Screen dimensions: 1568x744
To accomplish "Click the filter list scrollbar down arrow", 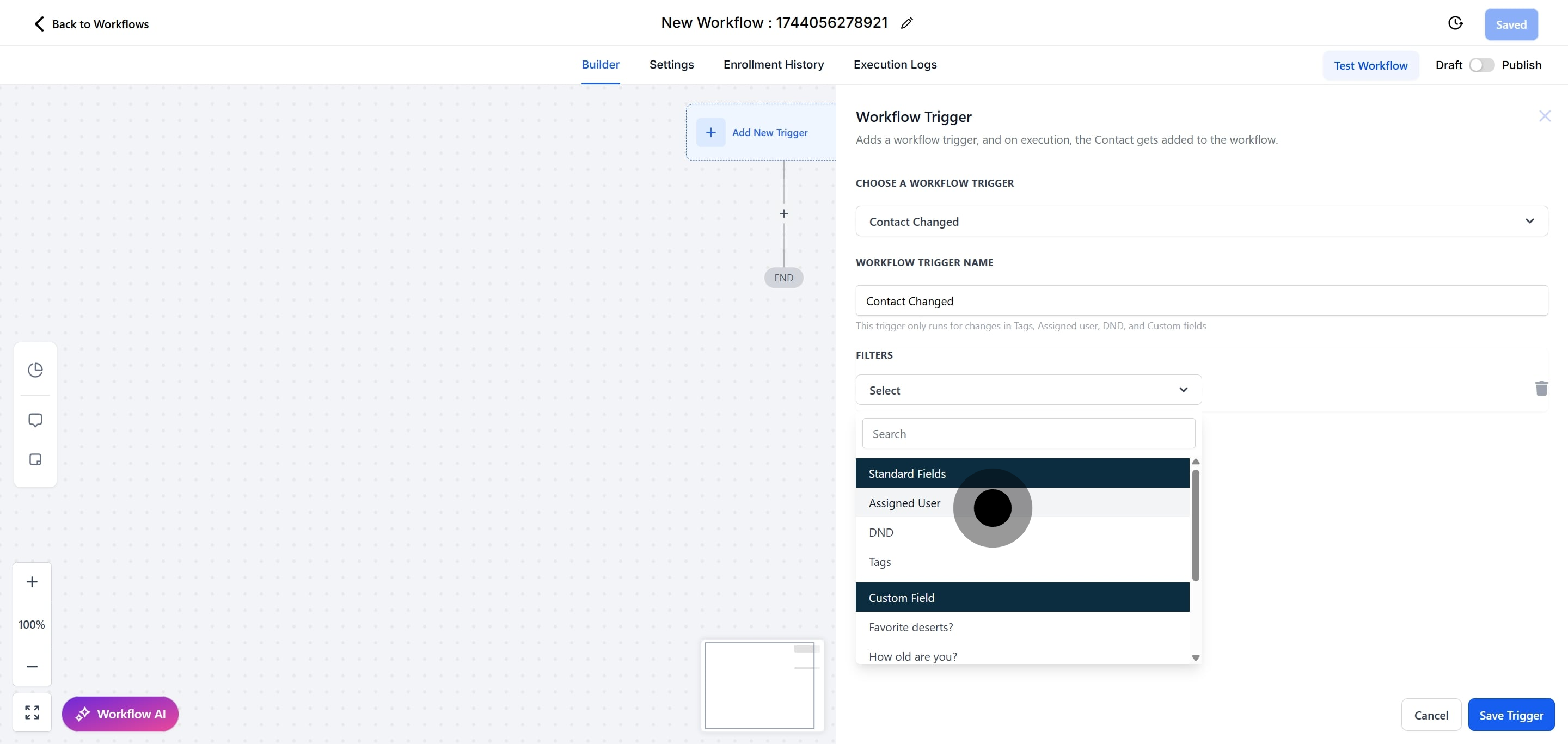I will click(x=1196, y=657).
